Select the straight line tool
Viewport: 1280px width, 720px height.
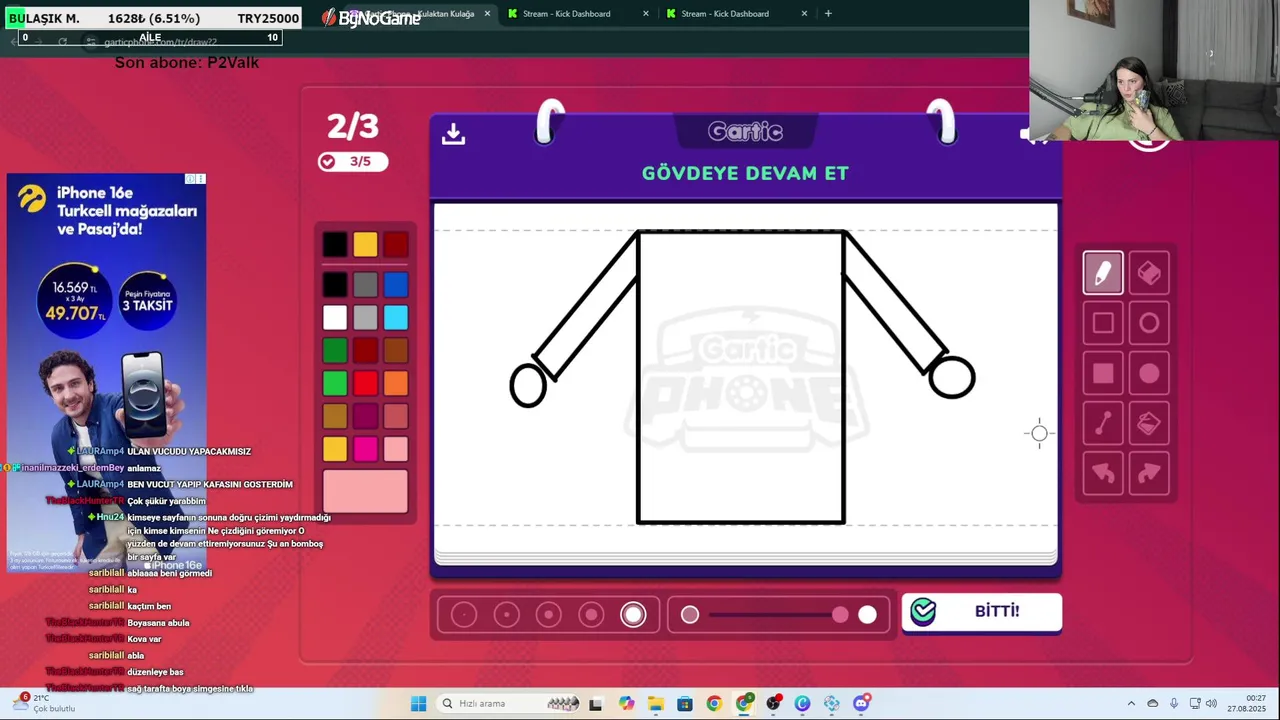pos(1103,424)
